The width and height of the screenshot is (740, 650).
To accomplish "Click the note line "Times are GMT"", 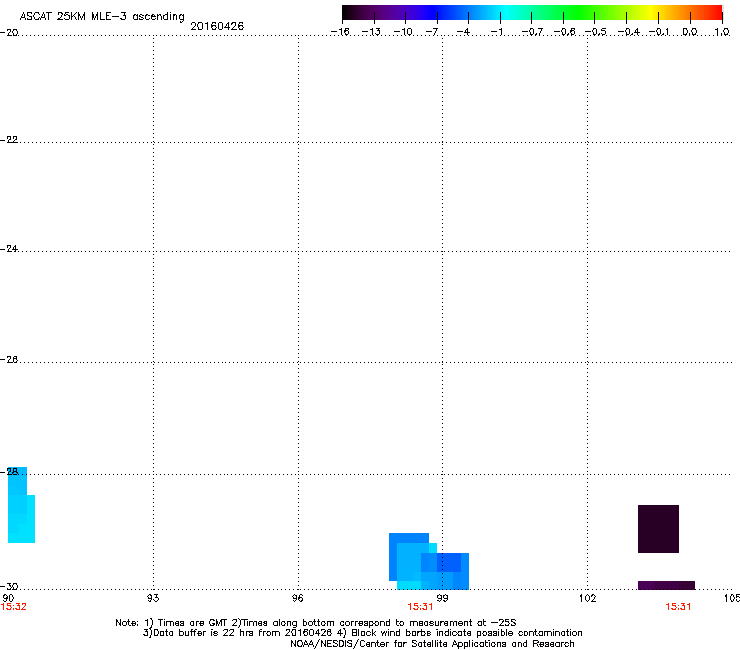I will (x=316, y=623).
